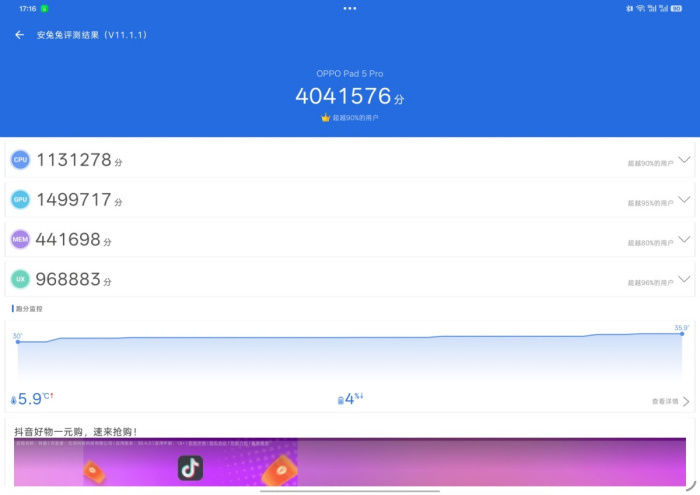Image resolution: width=700 pixels, height=495 pixels.
Task: Tap the bottom home gesture bar
Action: 350,491
